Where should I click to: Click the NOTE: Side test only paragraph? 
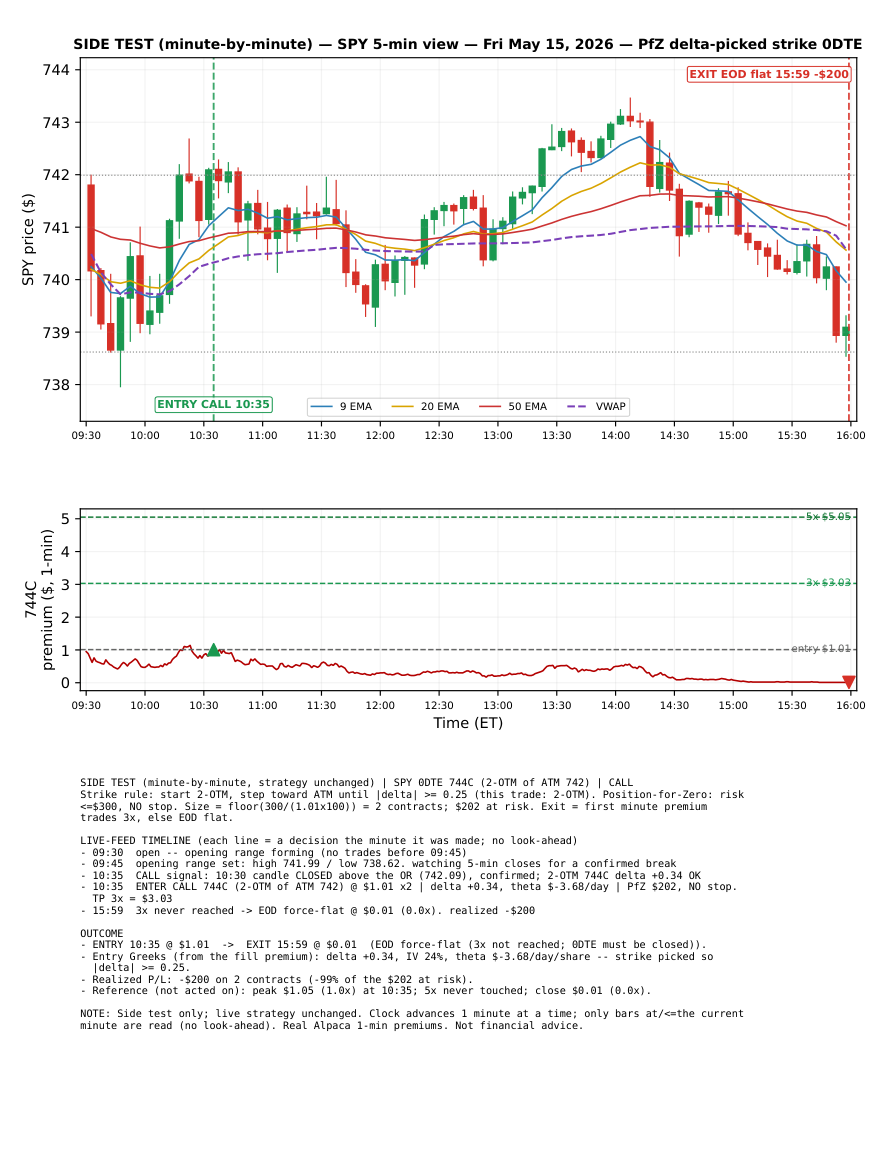tap(412, 1019)
